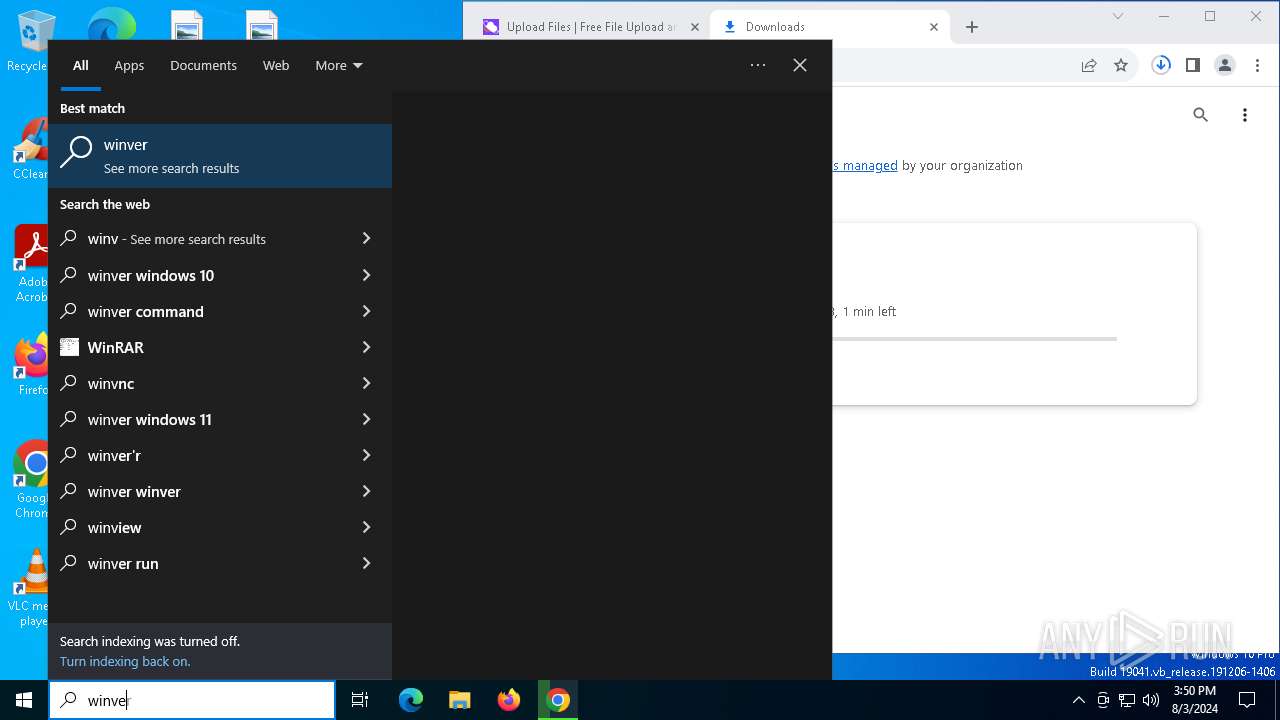
Task: Switch to the All search tab
Action: pyautogui.click(x=81, y=65)
